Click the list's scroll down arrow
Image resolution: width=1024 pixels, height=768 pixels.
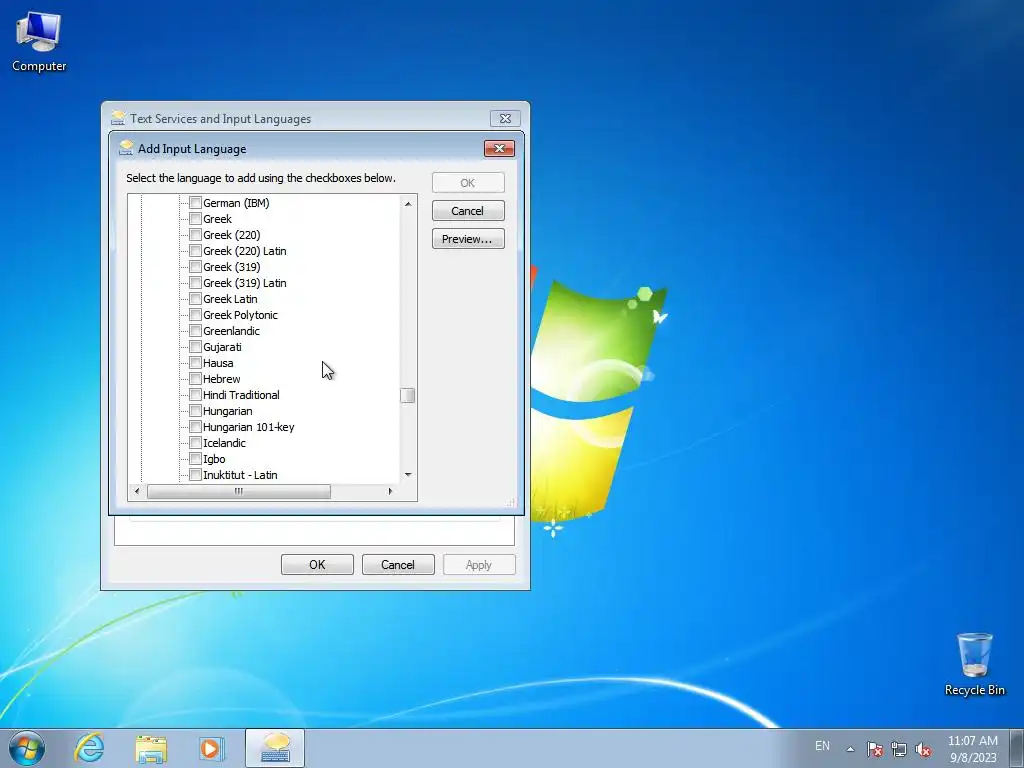pos(408,475)
